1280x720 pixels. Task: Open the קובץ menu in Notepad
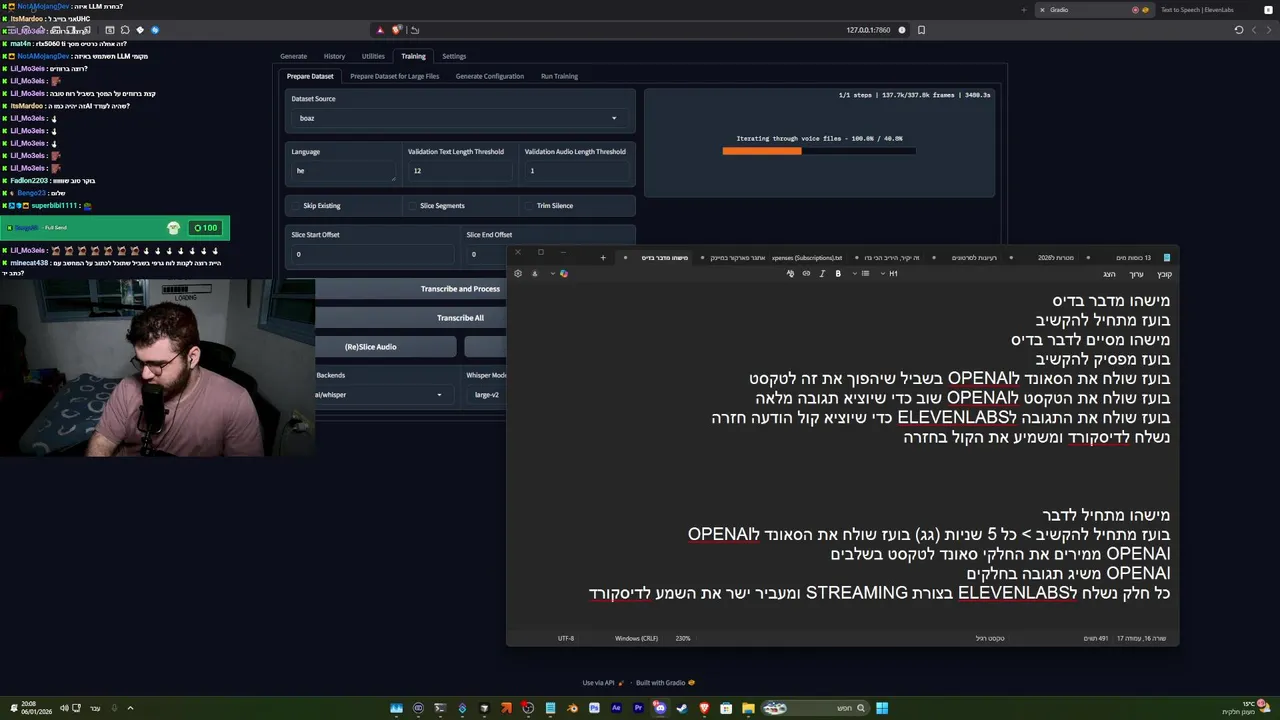pos(1164,274)
